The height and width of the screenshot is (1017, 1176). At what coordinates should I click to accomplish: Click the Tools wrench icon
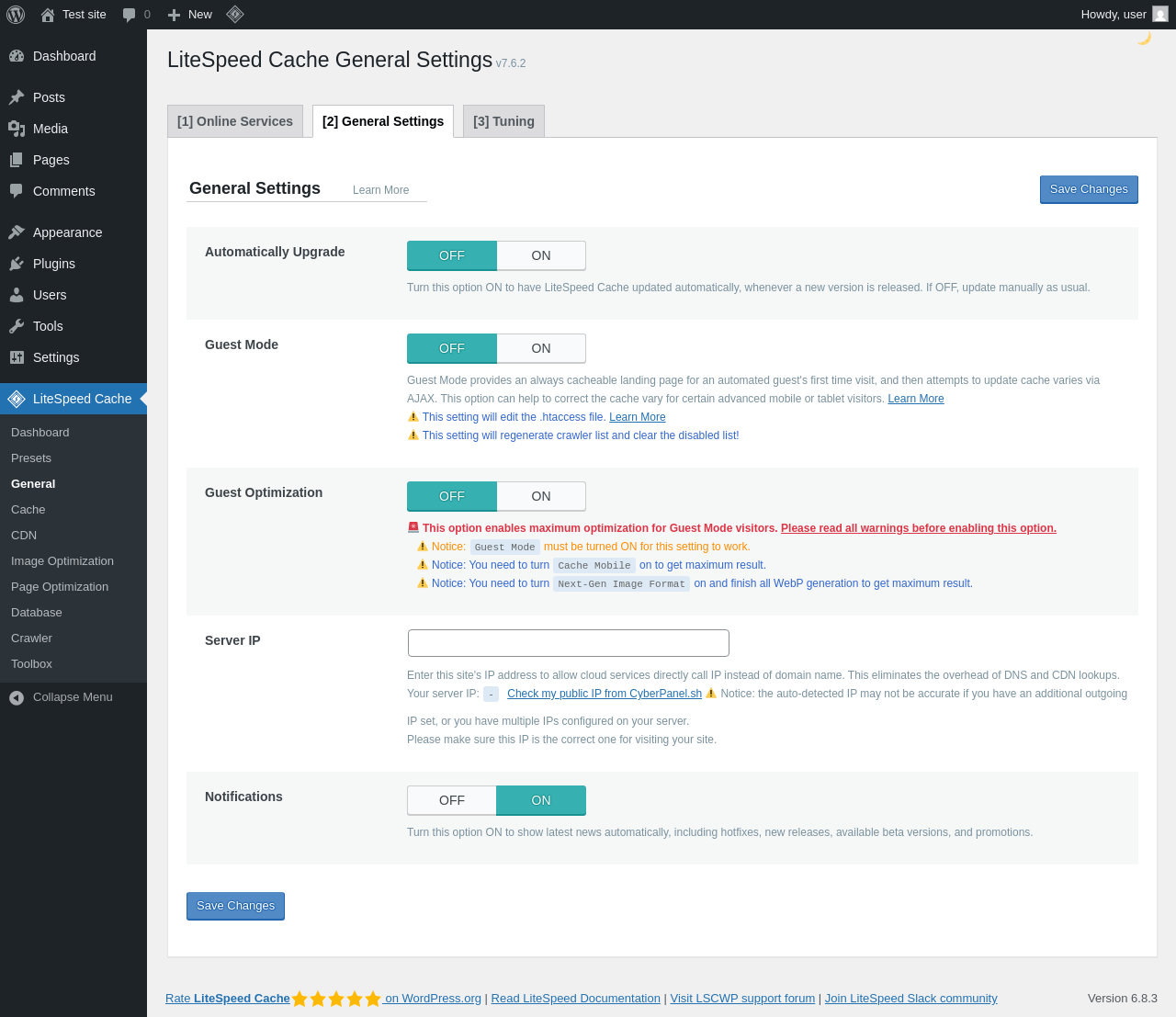17,326
